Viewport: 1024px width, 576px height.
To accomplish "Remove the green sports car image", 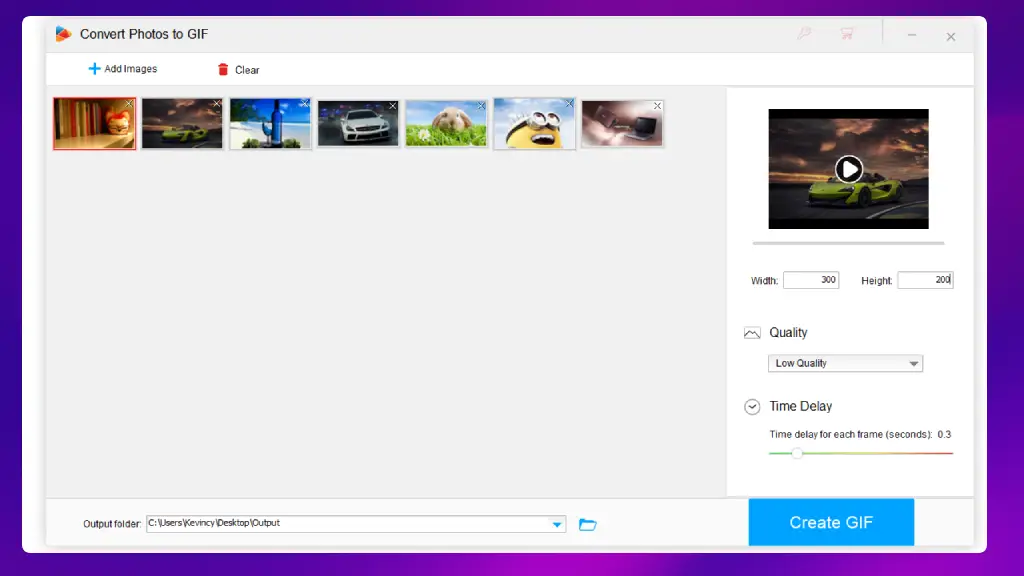I will click(x=217, y=104).
